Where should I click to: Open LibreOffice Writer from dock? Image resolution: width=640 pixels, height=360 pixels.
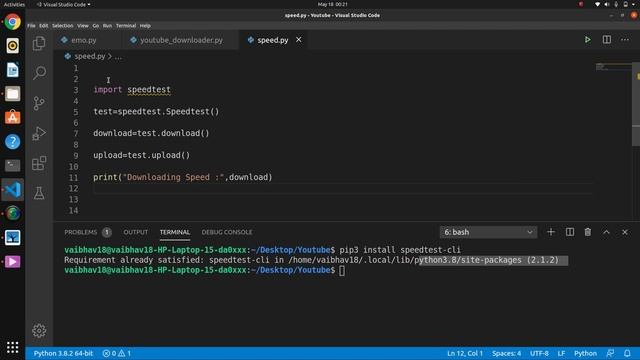13,70
